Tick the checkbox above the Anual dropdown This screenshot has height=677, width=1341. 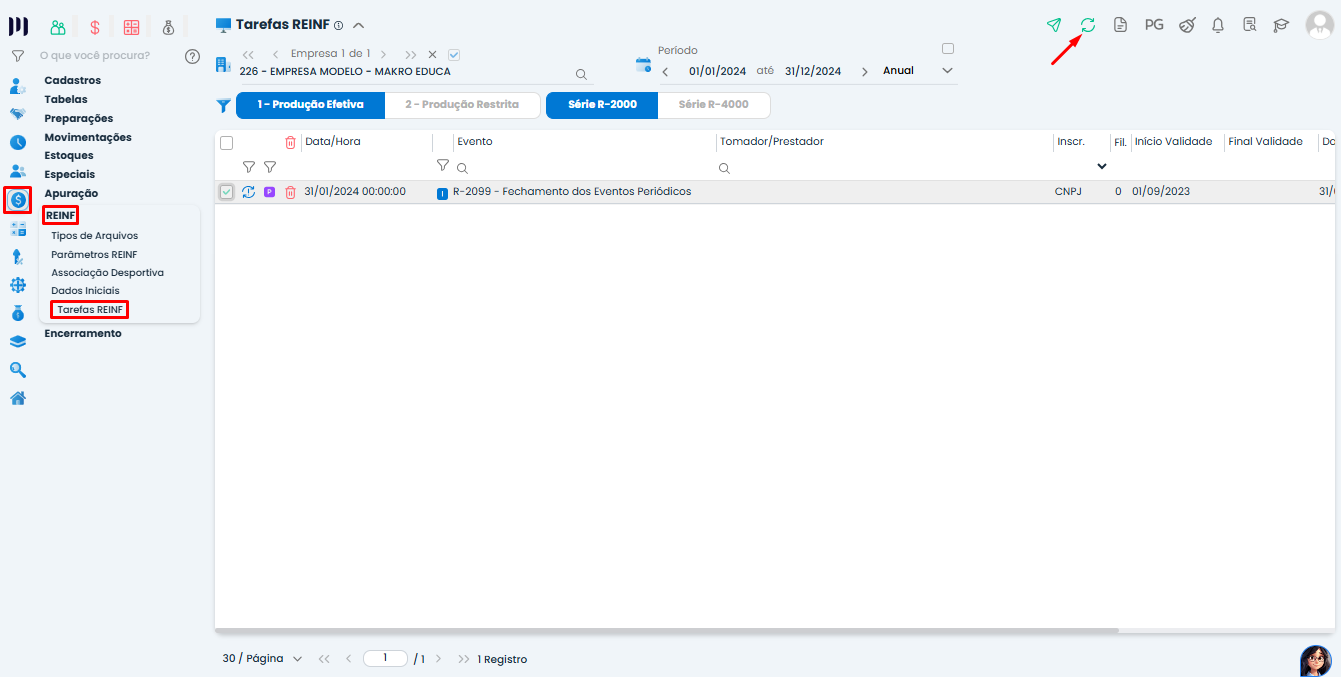click(x=948, y=48)
